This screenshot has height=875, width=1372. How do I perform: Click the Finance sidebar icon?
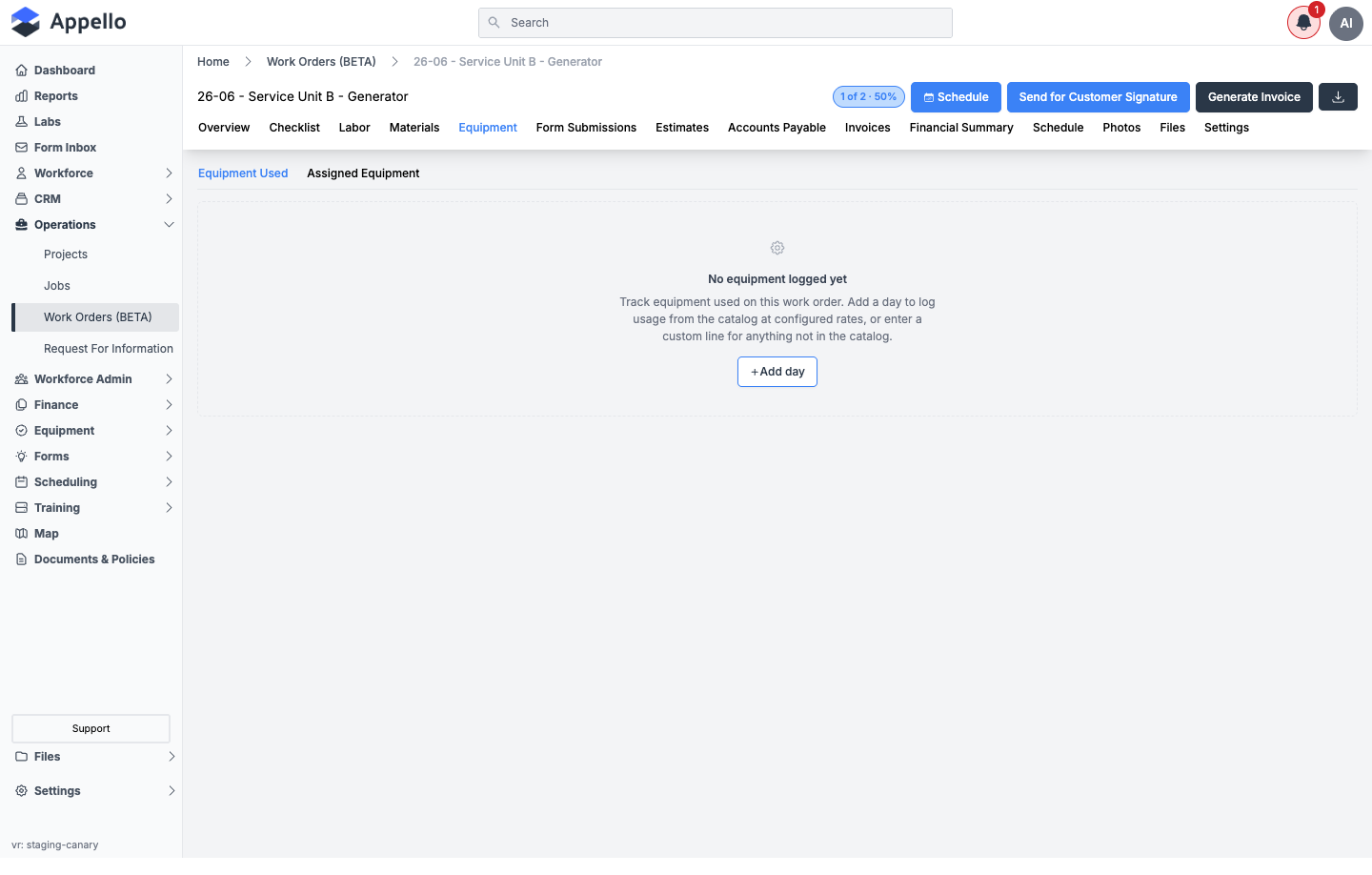tap(21, 405)
